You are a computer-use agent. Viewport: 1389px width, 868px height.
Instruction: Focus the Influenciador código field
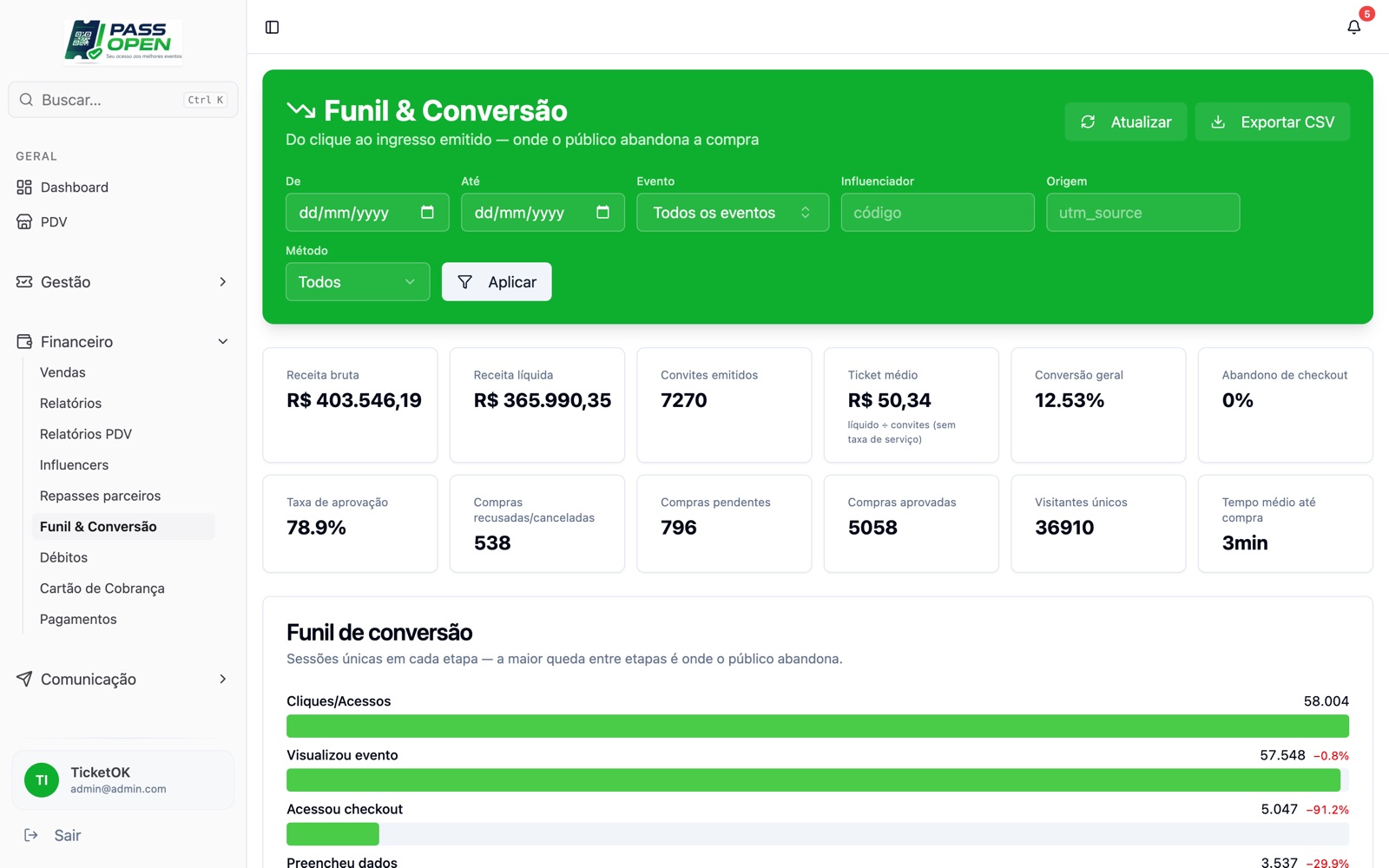click(x=938, y=213)
